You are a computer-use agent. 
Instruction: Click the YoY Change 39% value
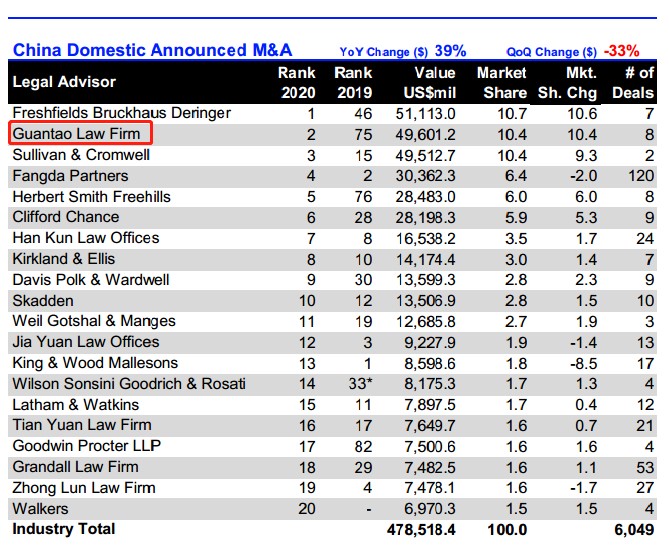(x=451, y=50)
